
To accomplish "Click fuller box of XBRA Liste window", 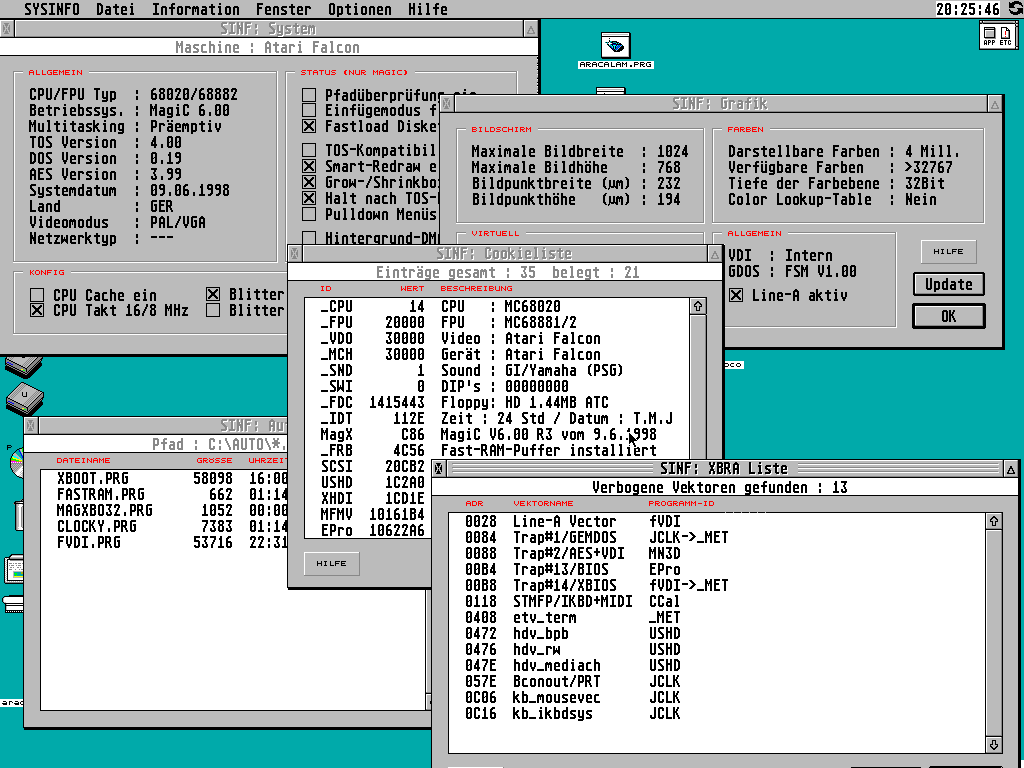I will point(1010,468).
